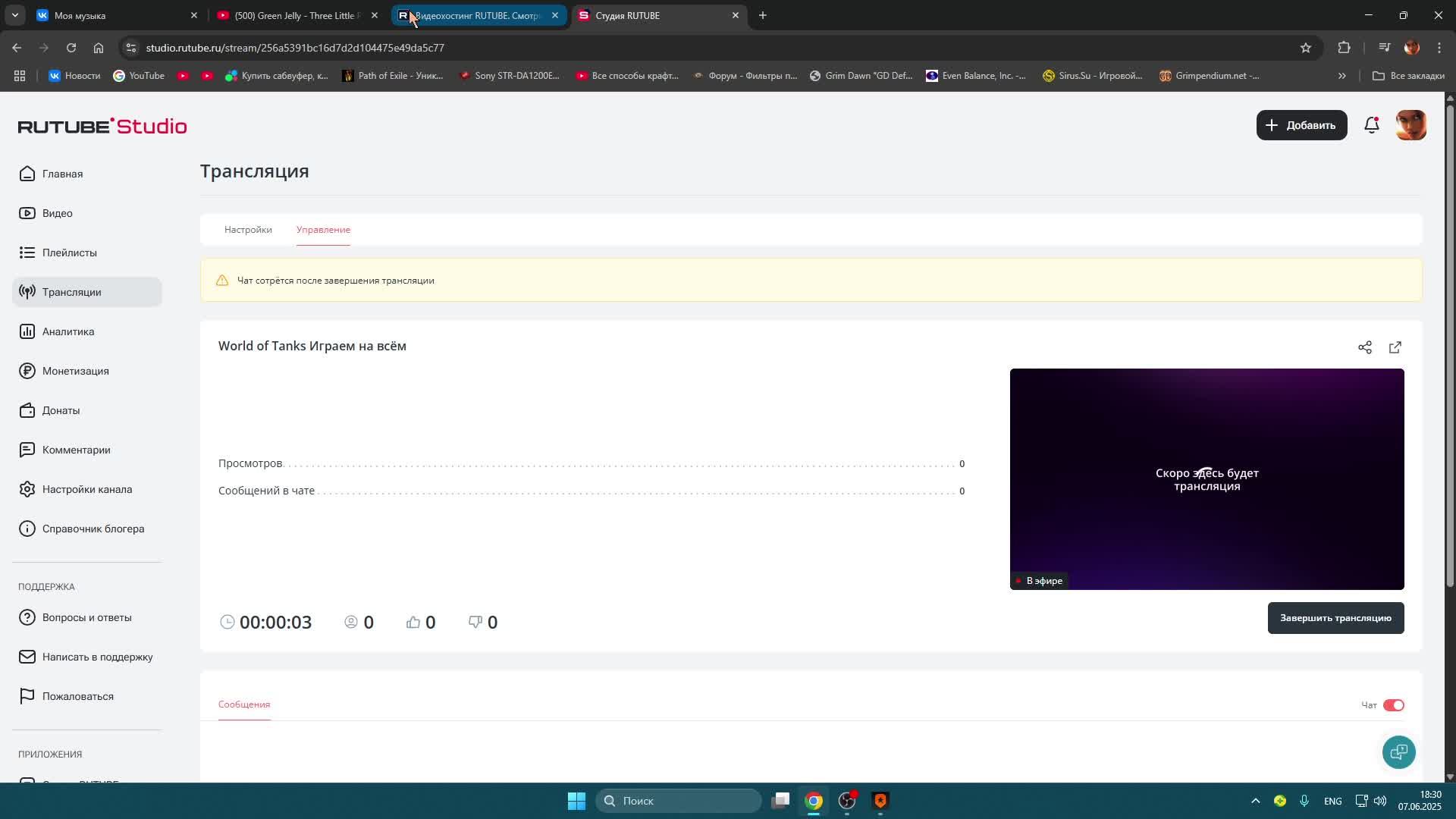Click the page vertical scrollbar

click(x=1450, y=341)
